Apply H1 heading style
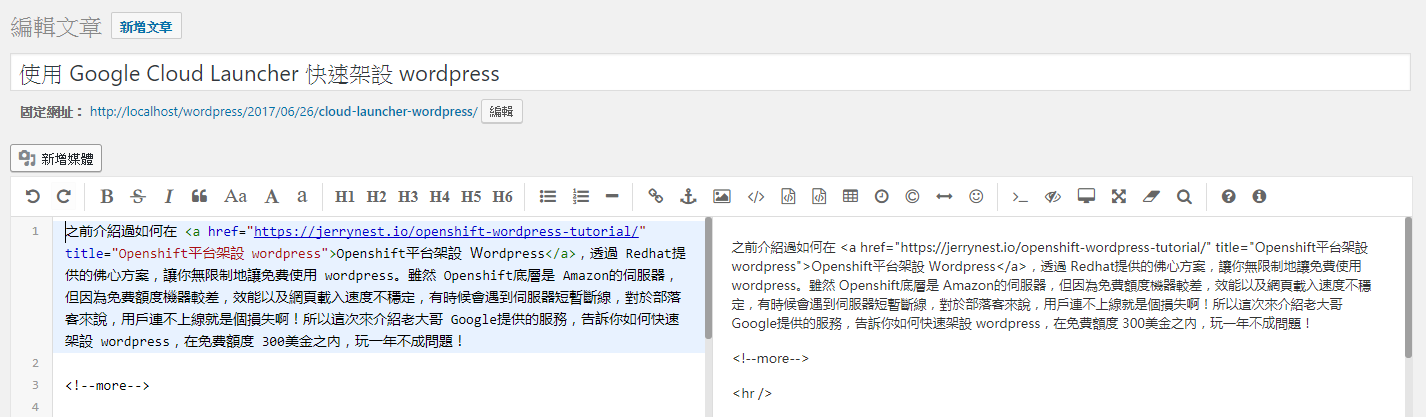This screenshot has width=1426, height=417. 345,197
